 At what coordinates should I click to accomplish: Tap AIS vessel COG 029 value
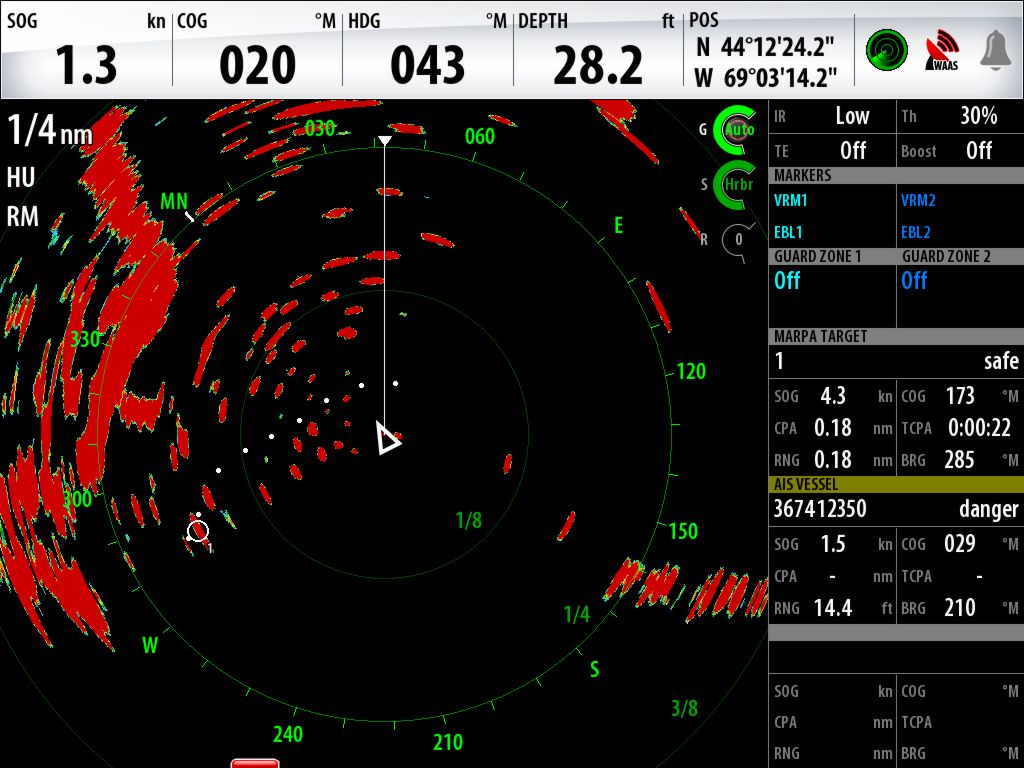960,544
